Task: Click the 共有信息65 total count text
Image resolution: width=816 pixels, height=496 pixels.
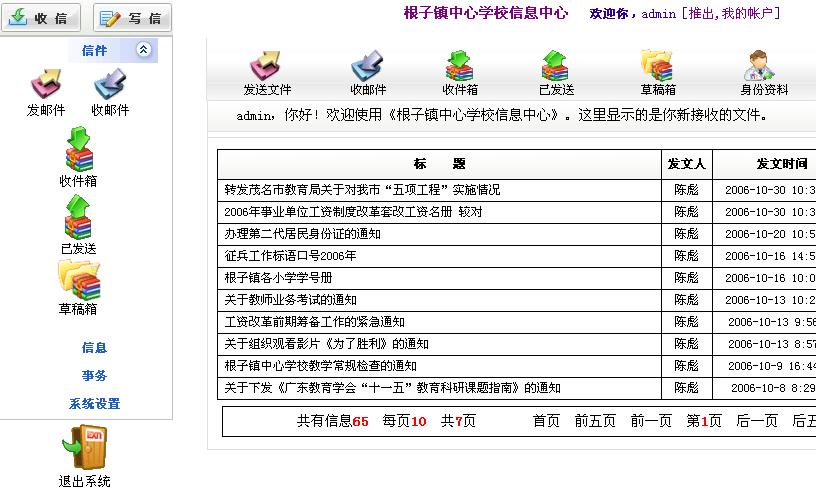Action: [333, 421]
